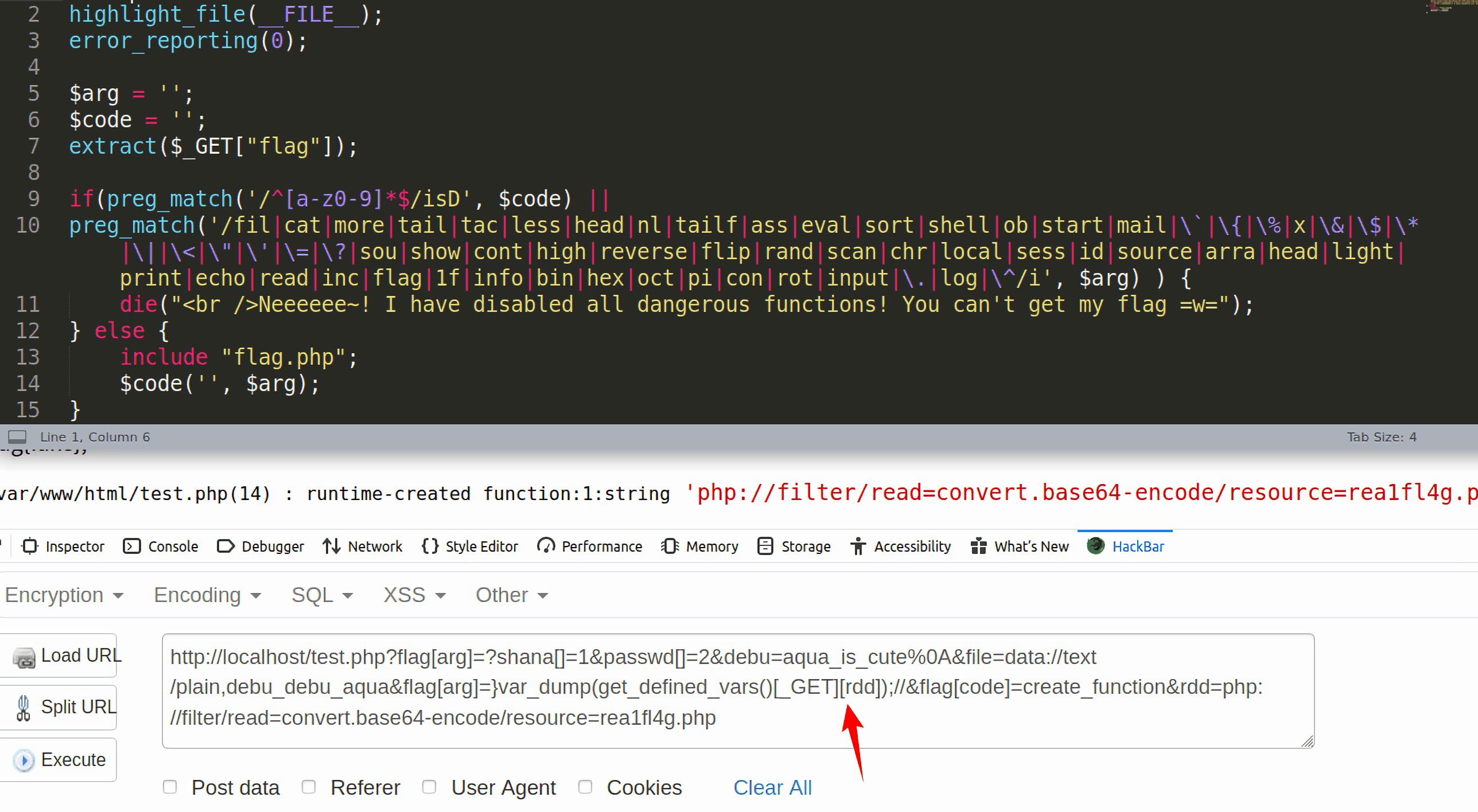Click the Performance gauge icon
The image size is (1478, 812).
546,546
